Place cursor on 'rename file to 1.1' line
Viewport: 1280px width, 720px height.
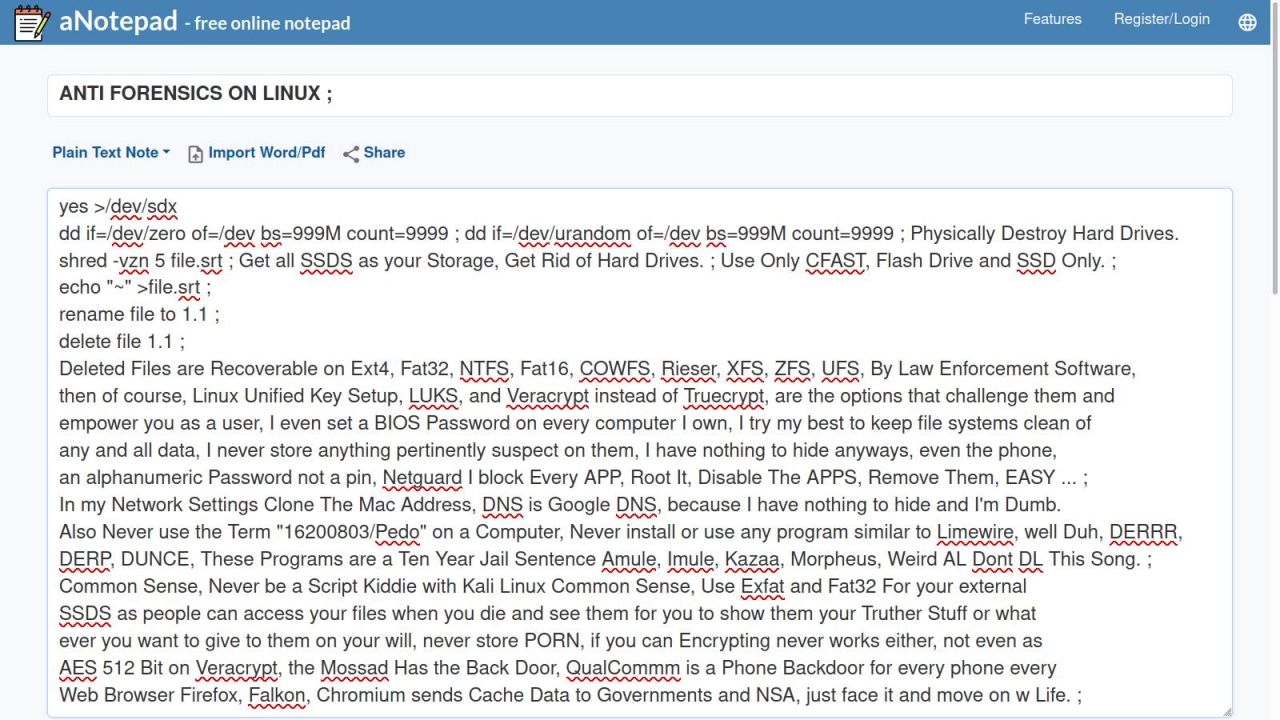(138, 315)
